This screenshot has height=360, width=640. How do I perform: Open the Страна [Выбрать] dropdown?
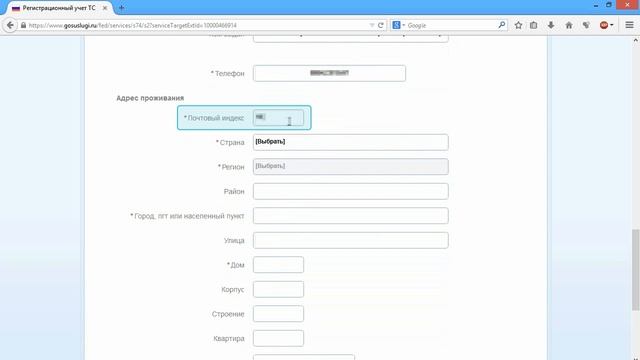pos(351,142)
